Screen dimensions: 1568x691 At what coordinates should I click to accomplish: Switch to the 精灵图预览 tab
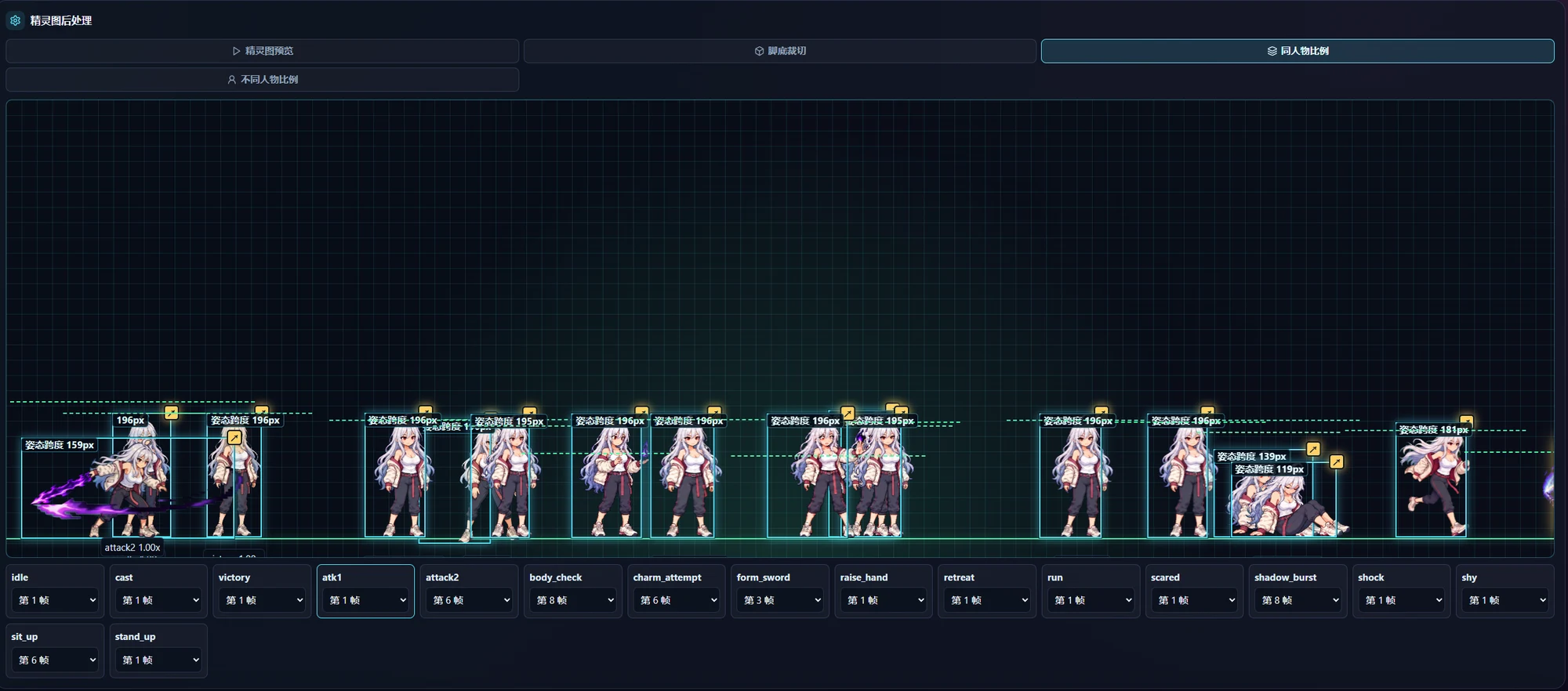(263, 51)
